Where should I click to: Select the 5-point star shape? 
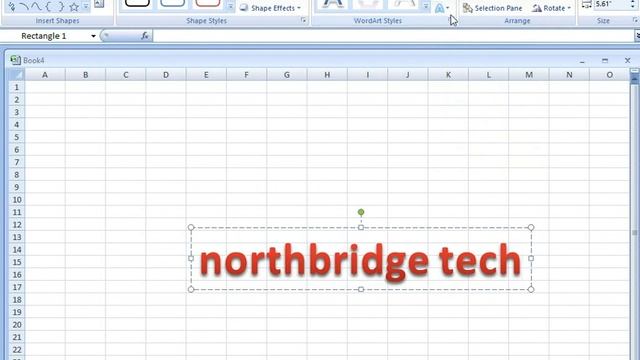click(x=74, y=7)
